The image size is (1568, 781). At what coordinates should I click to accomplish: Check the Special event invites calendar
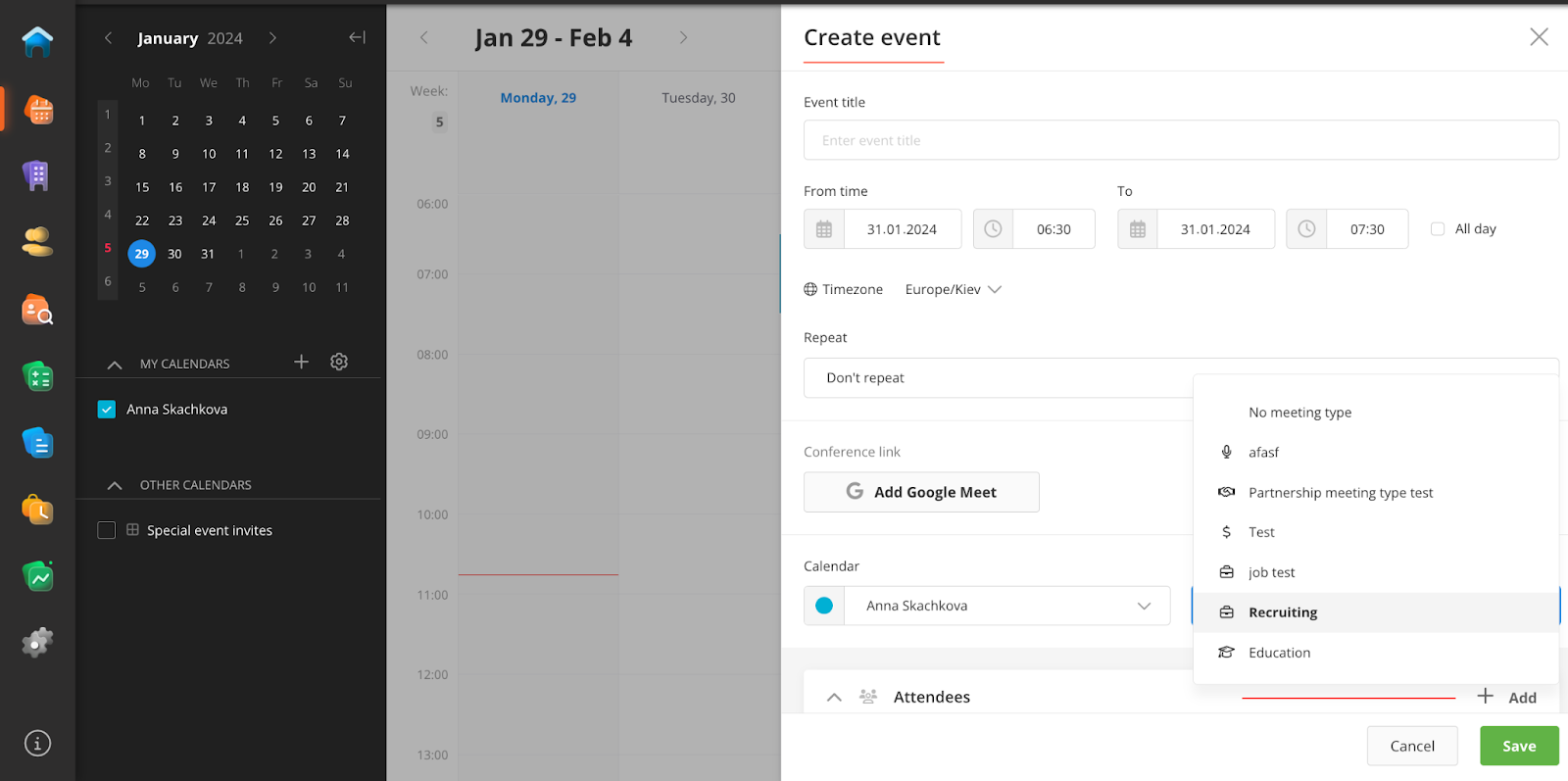tap(107, 530)
